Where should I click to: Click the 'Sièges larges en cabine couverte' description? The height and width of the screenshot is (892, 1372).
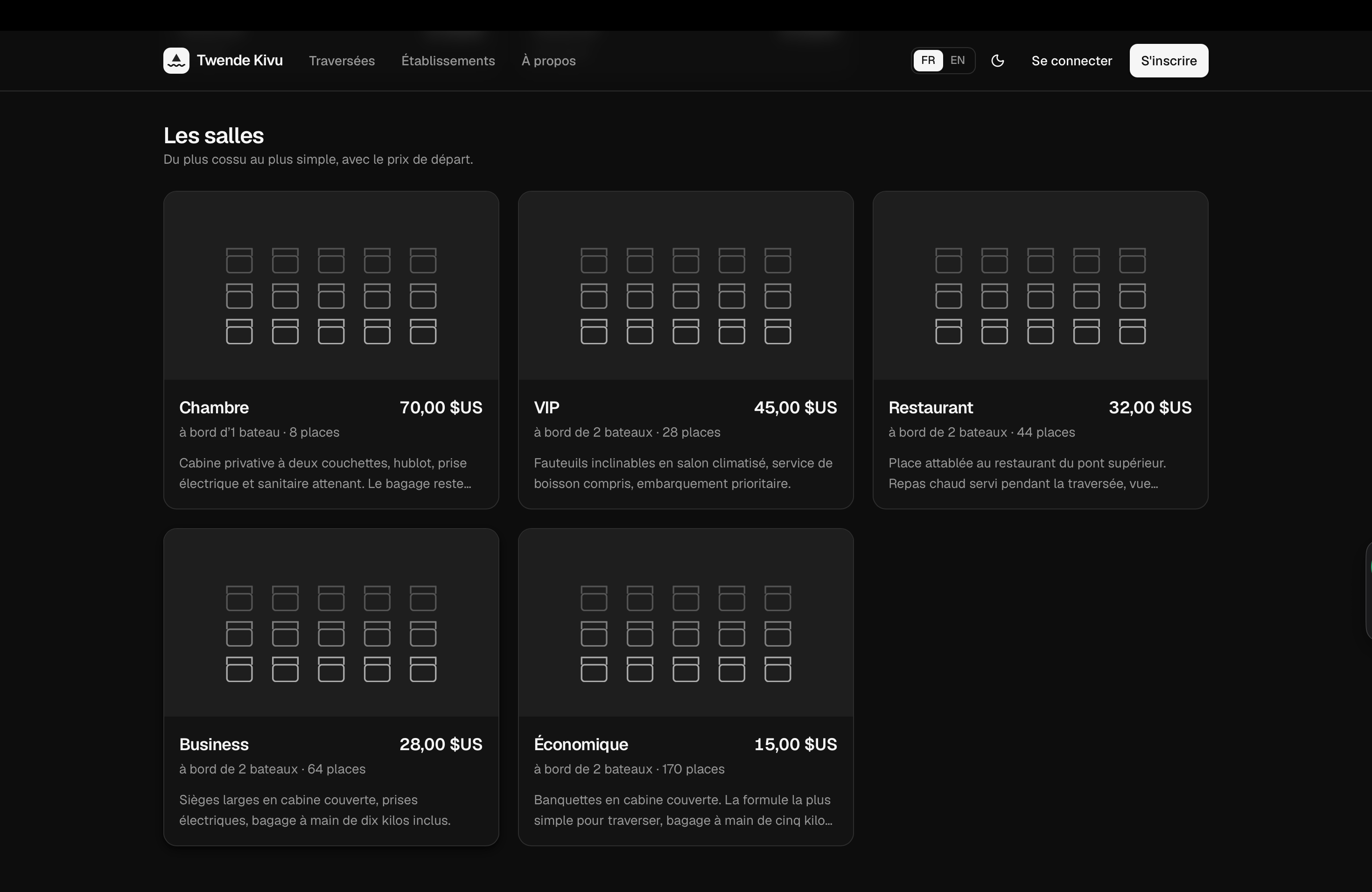coord(315,810)
